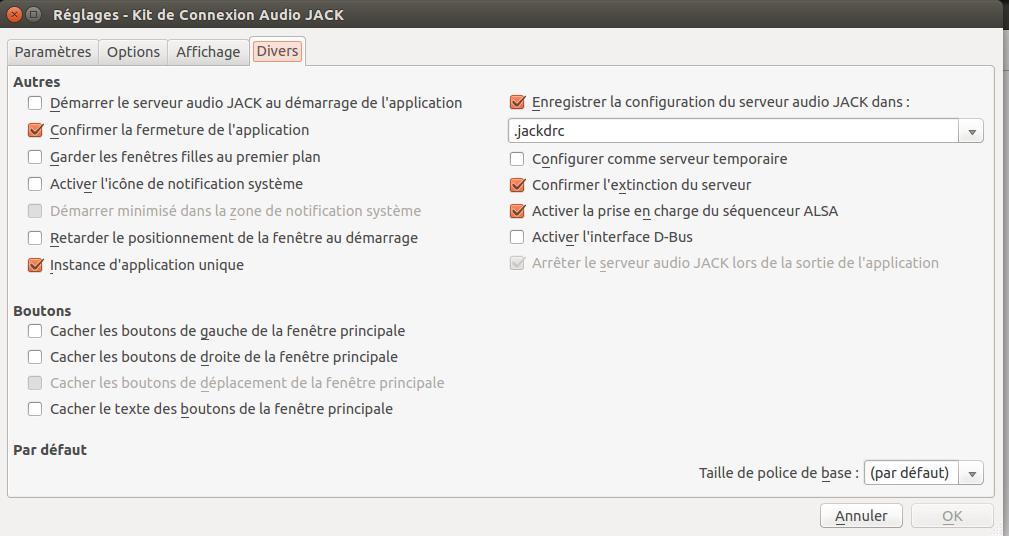Screen dimensions: 1009x536
Task: Activate the D-Bus interface checkbox
Action: 518,237
